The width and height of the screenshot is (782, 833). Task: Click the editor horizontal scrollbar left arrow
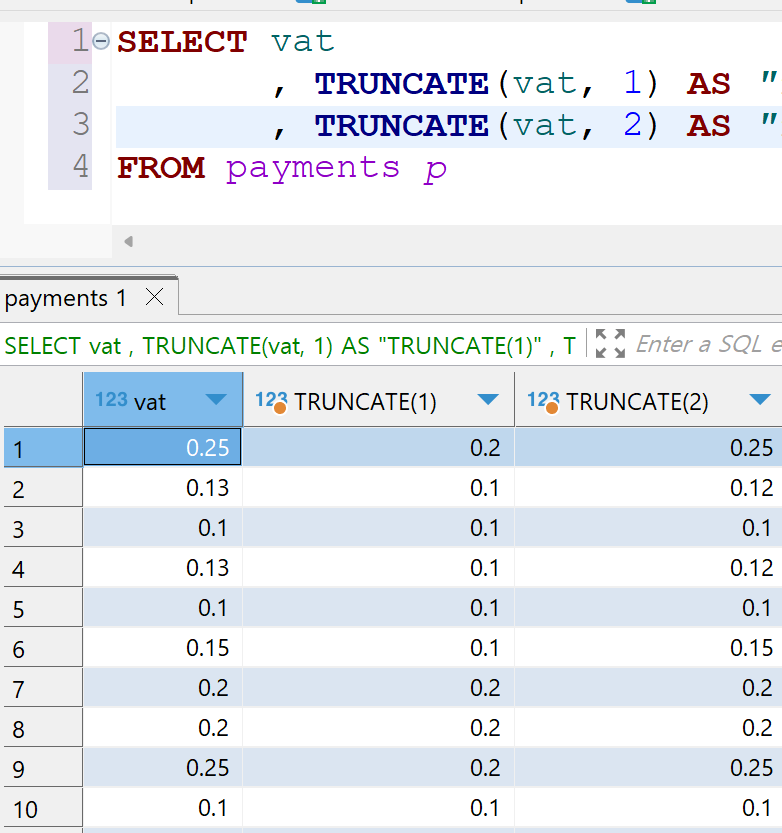(128, 242)
